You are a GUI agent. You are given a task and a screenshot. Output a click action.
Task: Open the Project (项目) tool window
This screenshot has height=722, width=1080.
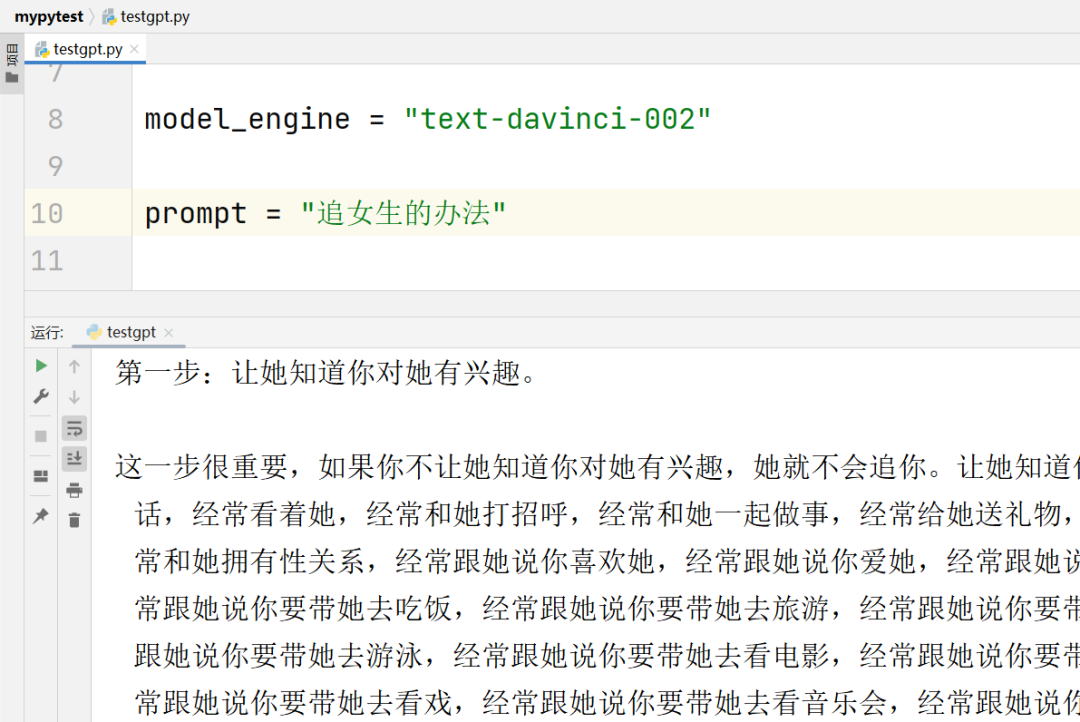coord(12,64)
